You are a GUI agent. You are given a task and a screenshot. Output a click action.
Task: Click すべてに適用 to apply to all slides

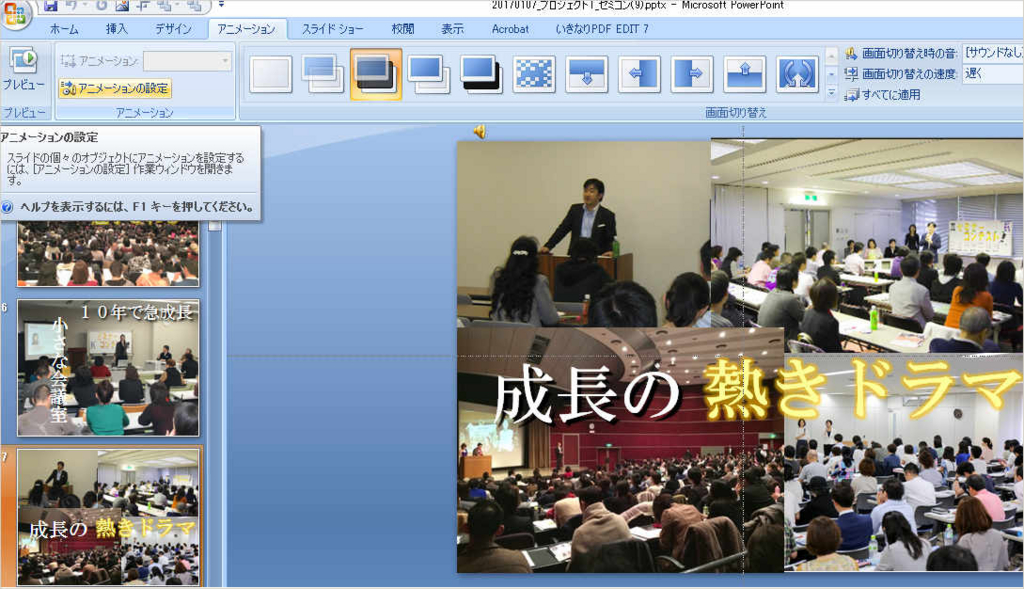click(882, 95)
